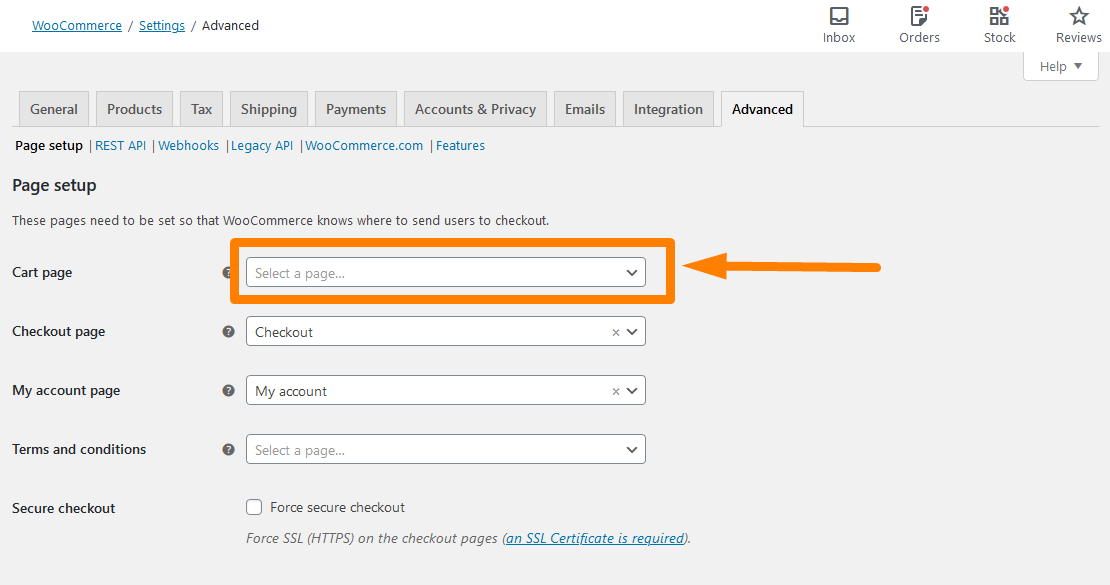Viewport: 1110px width, 585px height.
Task: Click help icon beside Checkout page
Action: pyautogui.click(x=228, y=331)
